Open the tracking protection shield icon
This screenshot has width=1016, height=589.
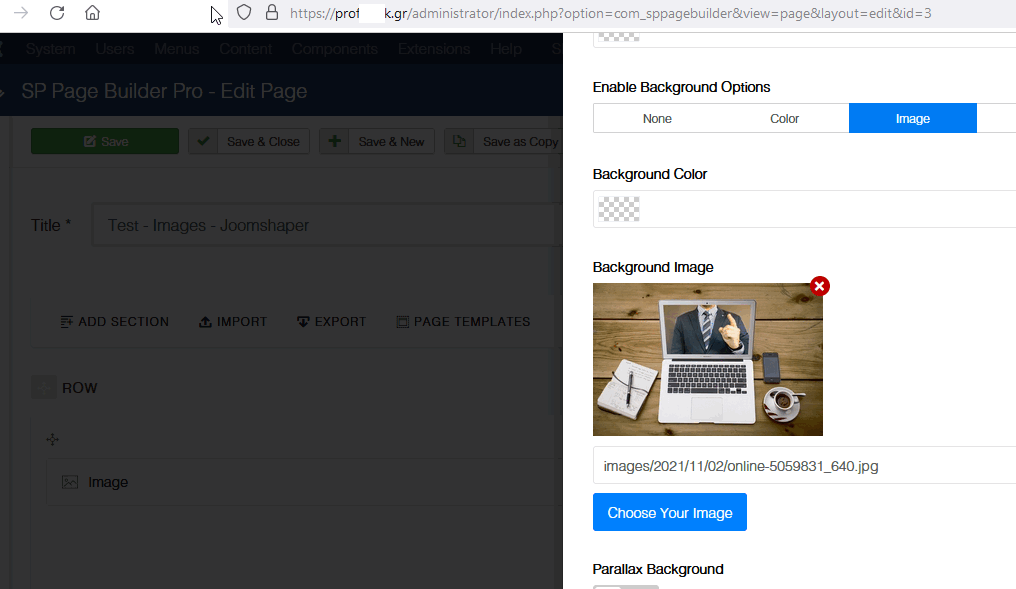tap(244, 13)
